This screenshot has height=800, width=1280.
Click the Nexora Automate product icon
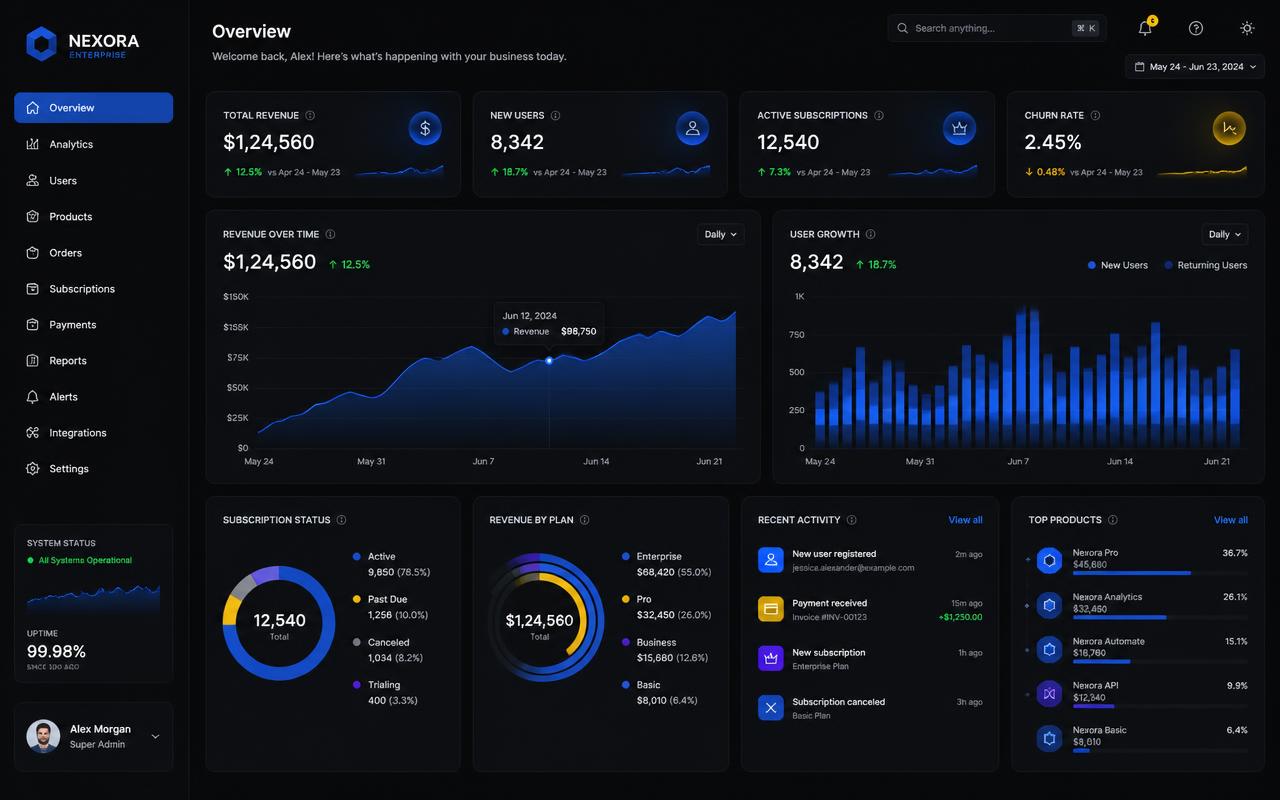point(1049,649)
